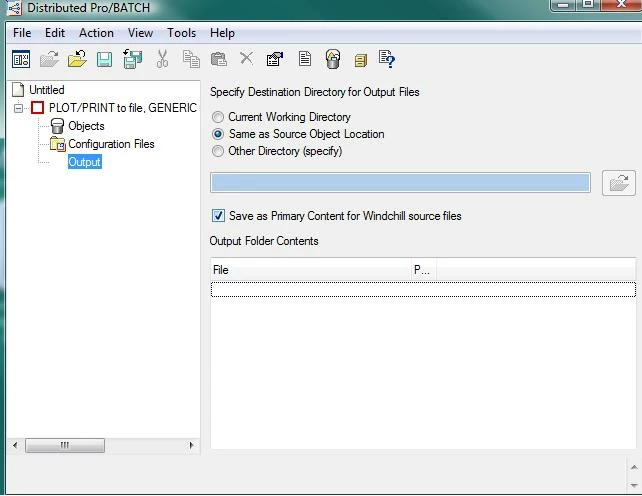Image resolution: width=642 pixels, height=496 pixels.
Task: Open the Action menu
Action: coord(96,33)
